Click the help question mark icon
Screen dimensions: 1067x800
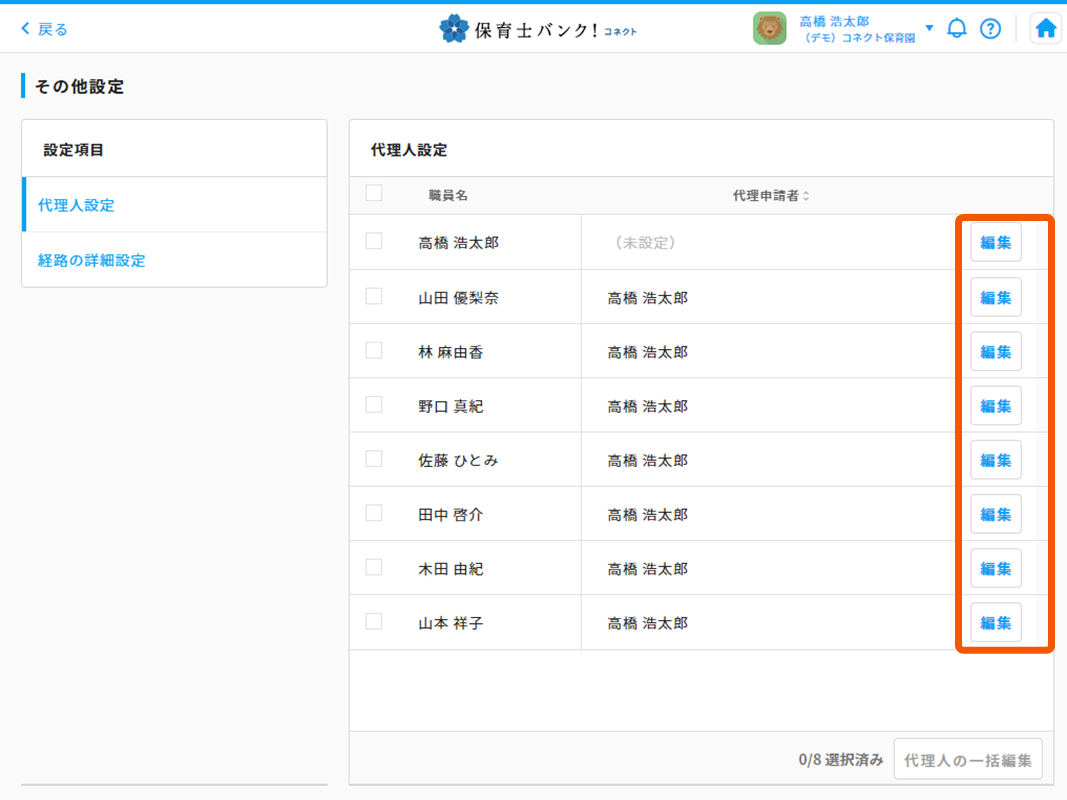pyautogui.click(x=990, y=29)
